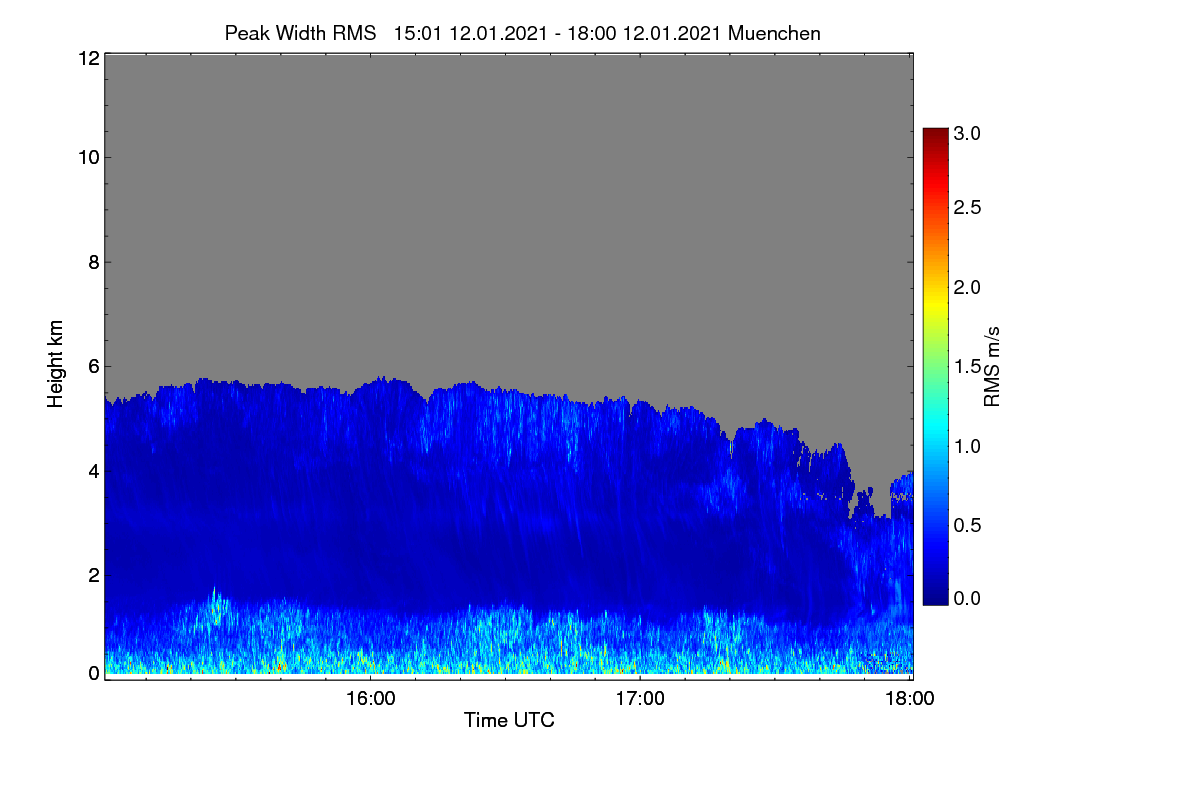Click the height tick label 12
The image size is (1200, 800).
(x=87, y=58)
